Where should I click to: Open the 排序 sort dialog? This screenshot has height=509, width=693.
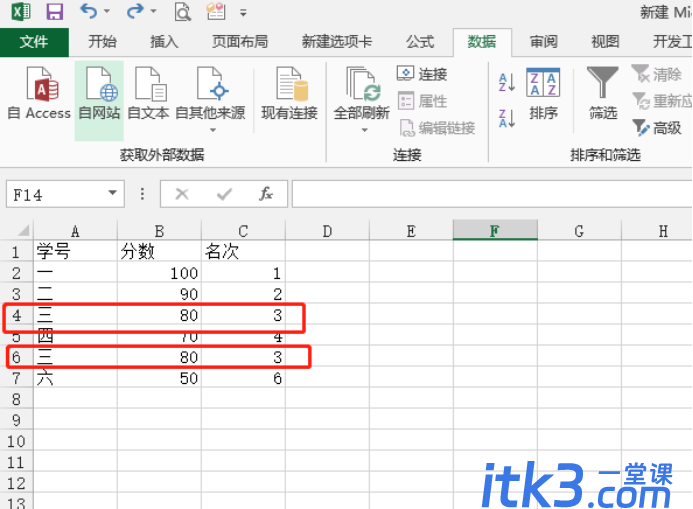point(543,94)
